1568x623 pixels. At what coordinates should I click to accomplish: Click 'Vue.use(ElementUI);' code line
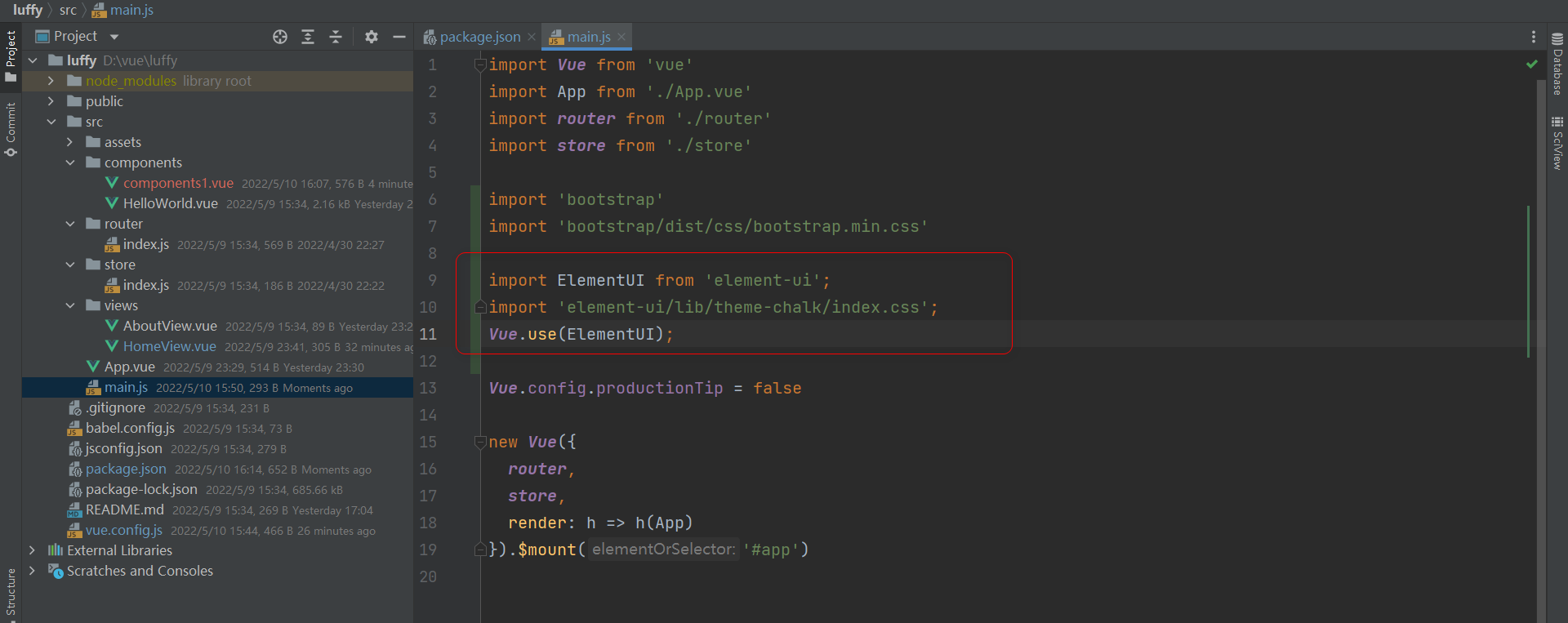tap(581, 334)
